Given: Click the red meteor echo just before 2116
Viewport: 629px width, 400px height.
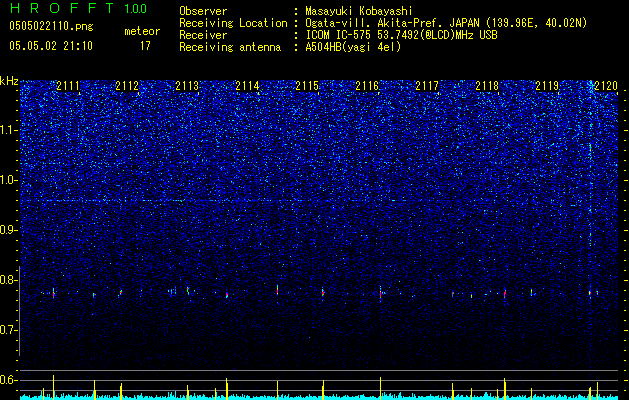Looking at the screenshot, I should (x=380, y=293).
